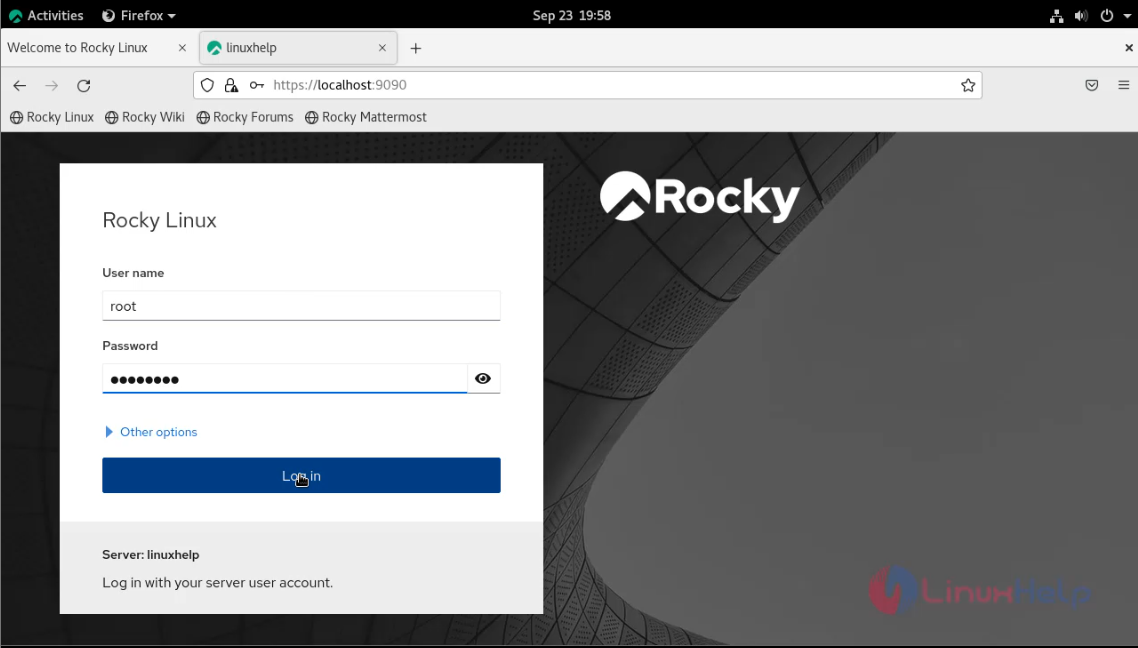Close the linuxhelp tab
Viewport: 1138px width, 648px height.
point(382,48)
